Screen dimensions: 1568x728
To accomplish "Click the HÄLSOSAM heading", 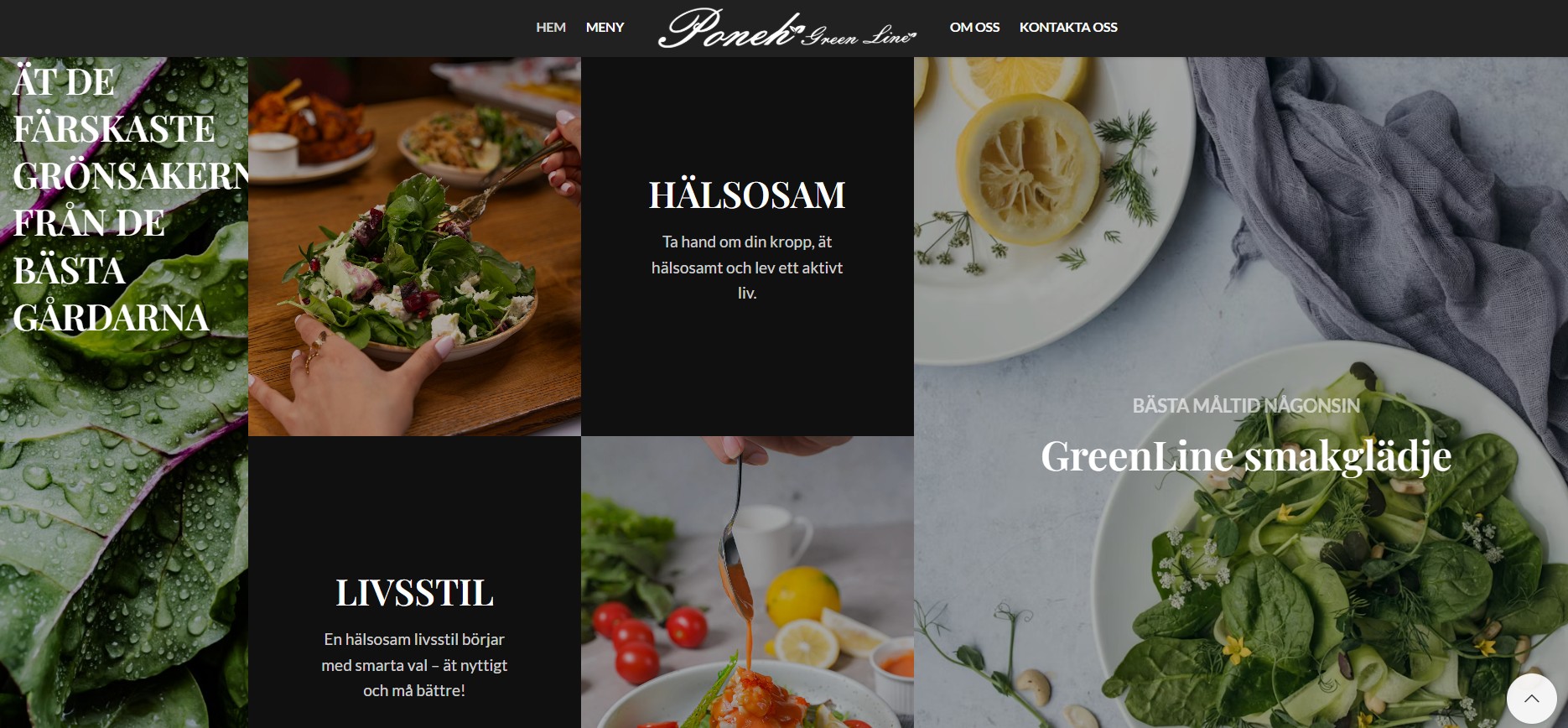I will pyautogui.click(x=747, y=195).
